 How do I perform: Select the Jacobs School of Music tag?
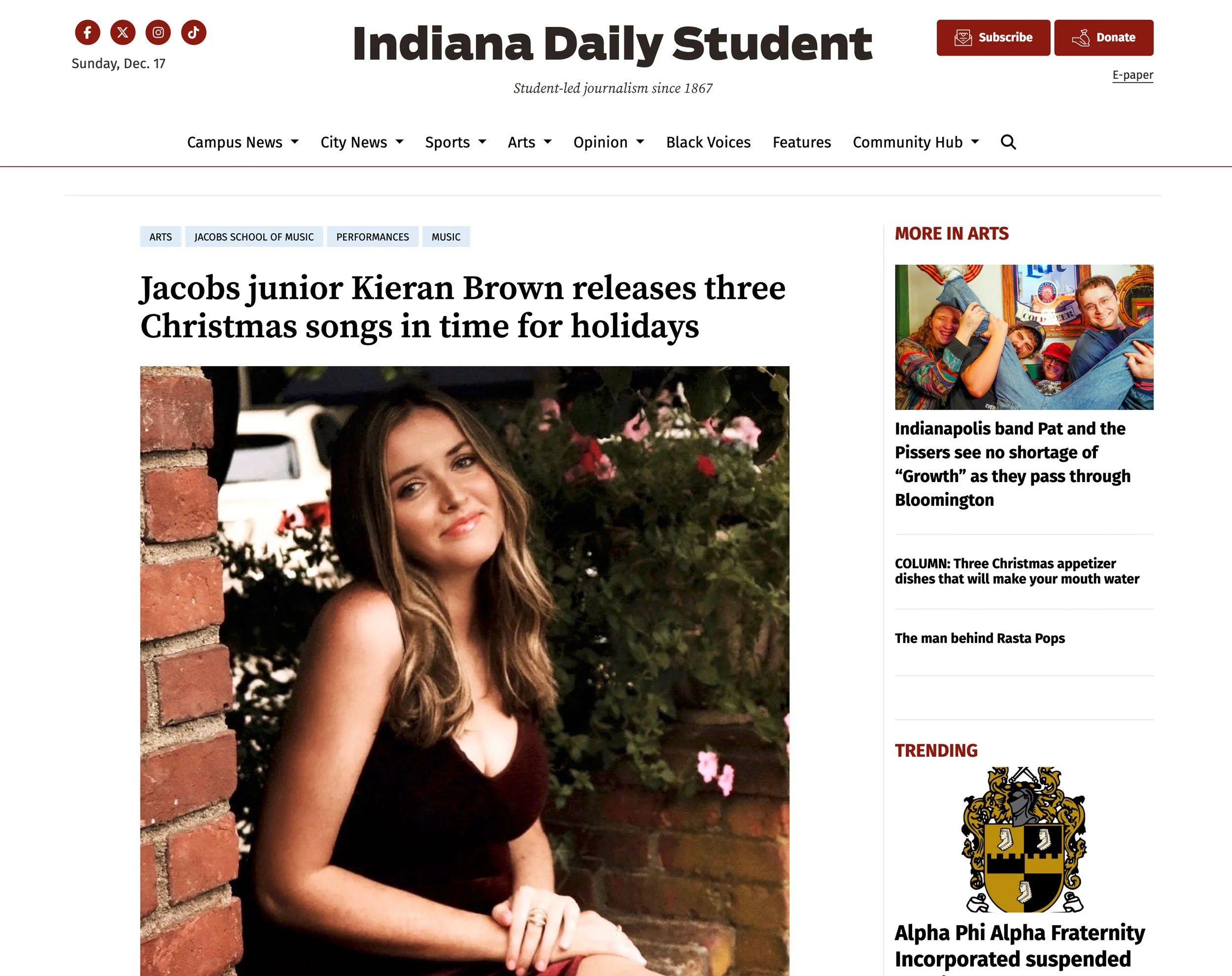pyautogui.click(x=254, y=237)
